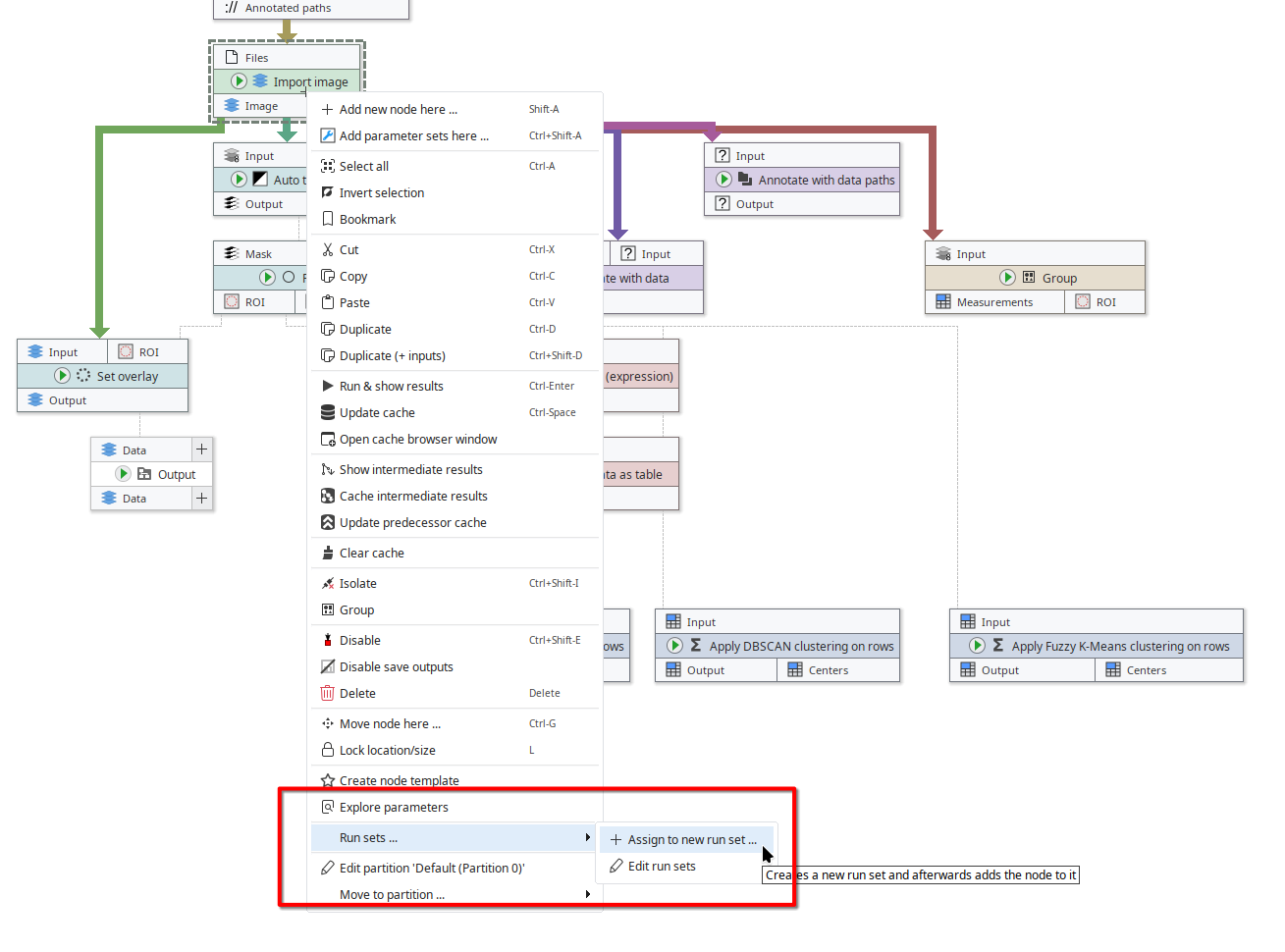Image resolution: width=1285 pixels, height=952 pixels.
Task: Toggle Disable save outputs option
Action: point(396,666)
